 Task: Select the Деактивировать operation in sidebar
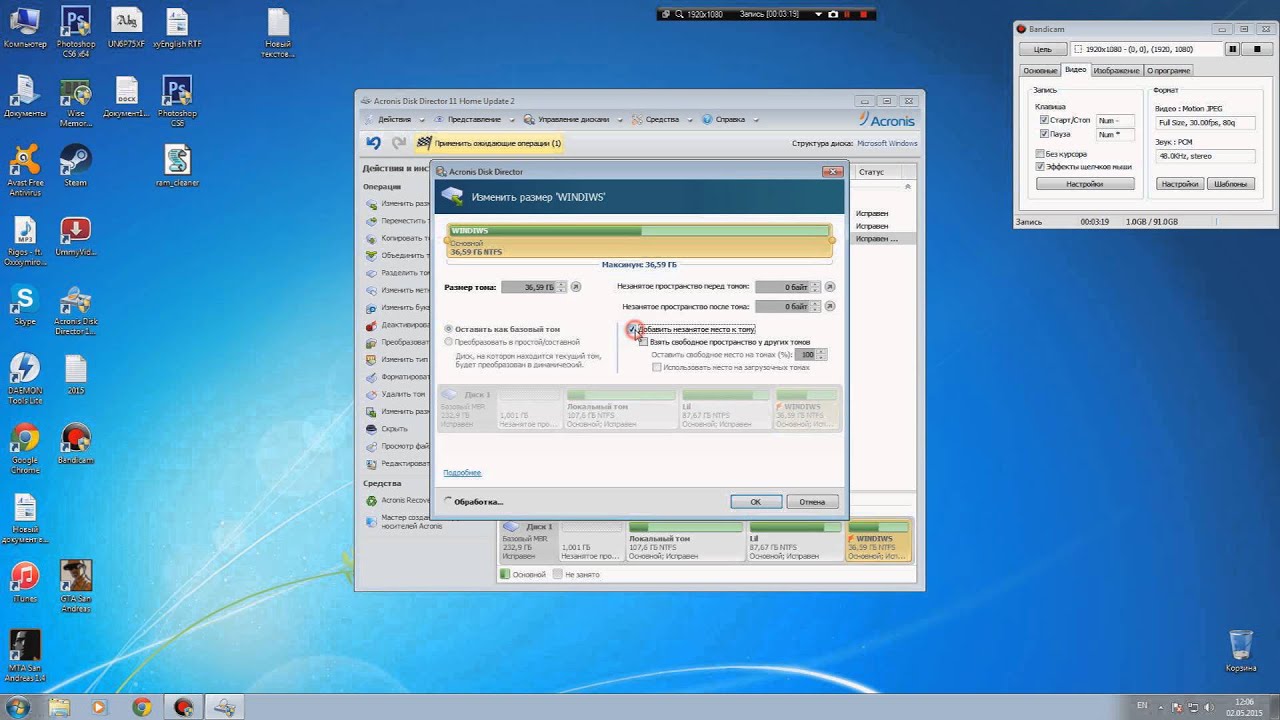(x=398, y=325)
